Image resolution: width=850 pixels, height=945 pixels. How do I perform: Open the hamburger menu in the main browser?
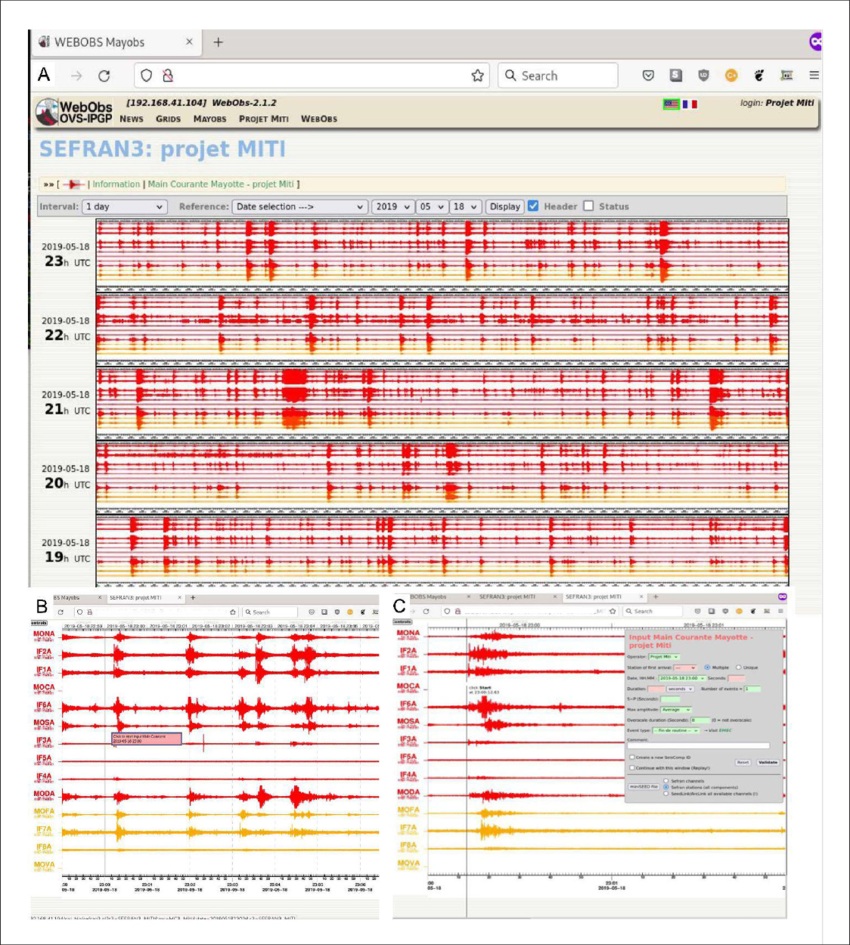click(x=814, y=76)
